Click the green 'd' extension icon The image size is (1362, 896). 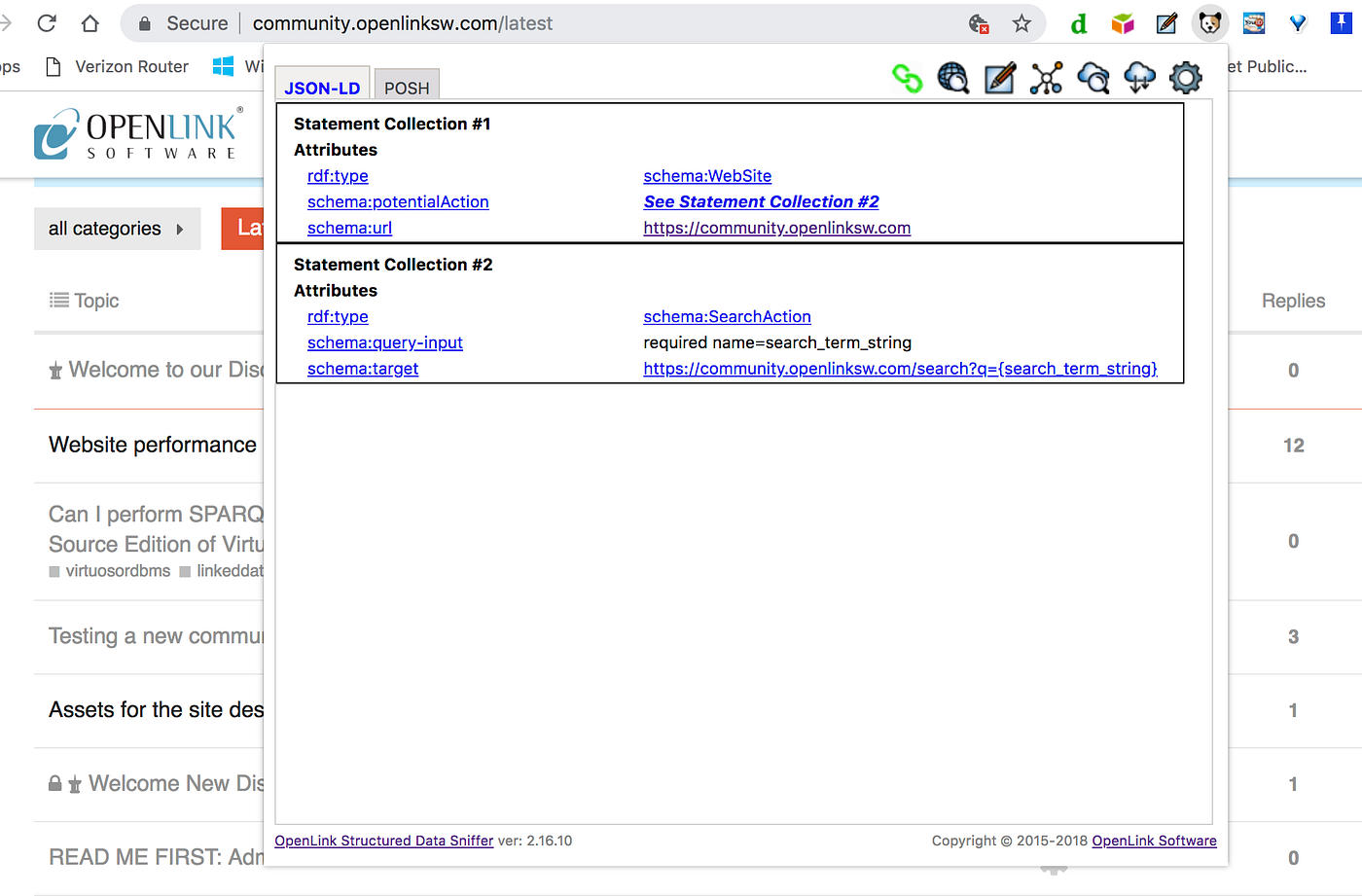click(x=1078, y=23)
